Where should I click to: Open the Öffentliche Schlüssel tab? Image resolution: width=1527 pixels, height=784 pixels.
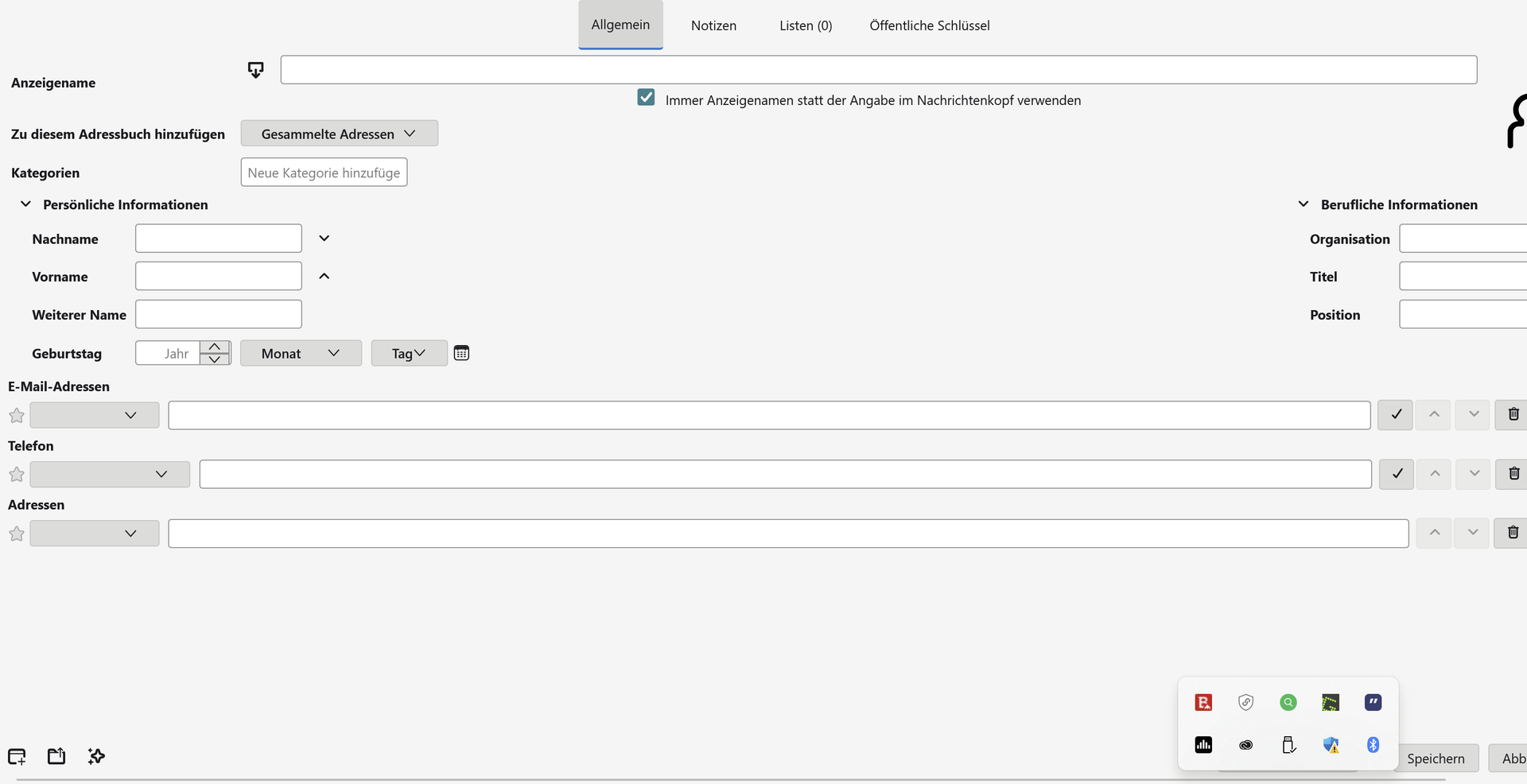pyautogui.click(x=930, y=25)
